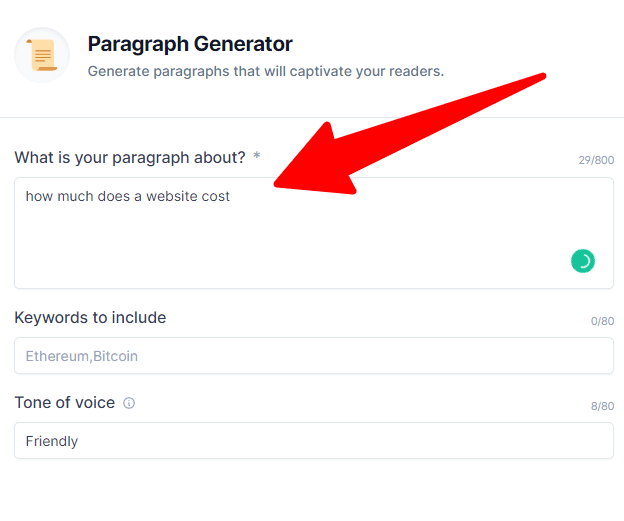Click the "Ethereum,Bitcoin" placeholder text
This screenshot has width=624, height=521.
point(82,356)
